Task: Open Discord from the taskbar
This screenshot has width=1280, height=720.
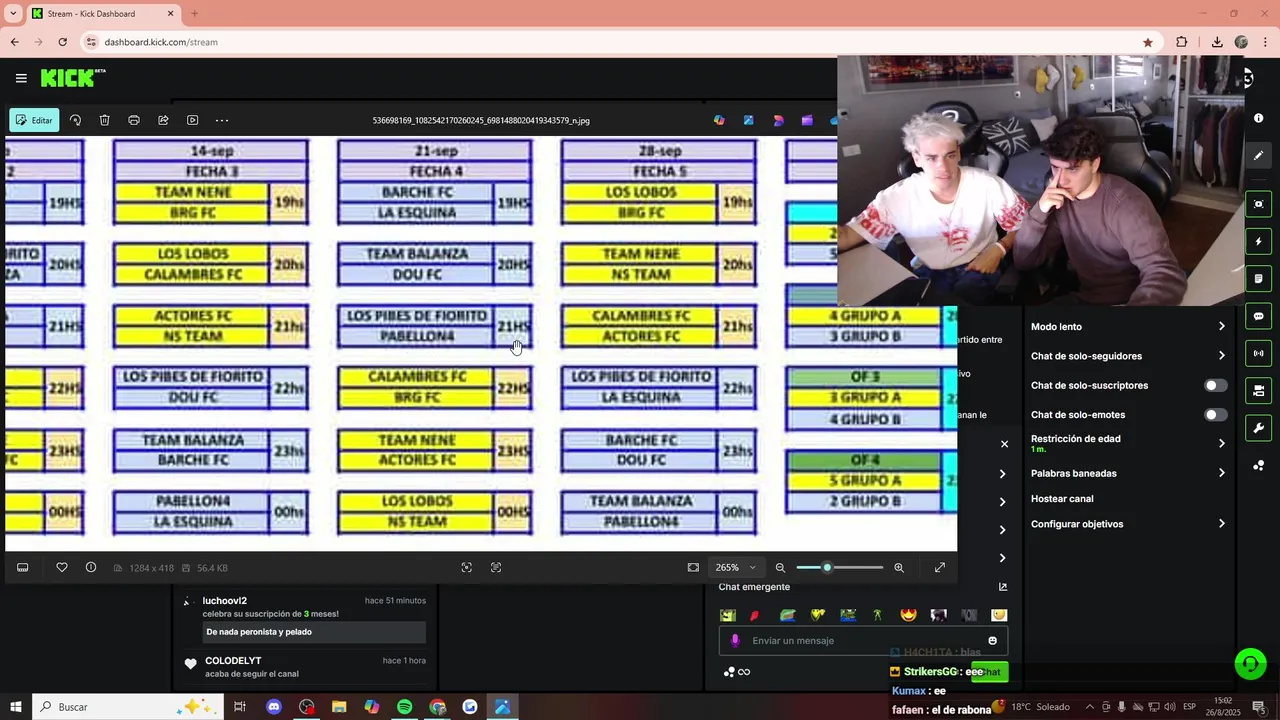Action: (x=274, y=707)
